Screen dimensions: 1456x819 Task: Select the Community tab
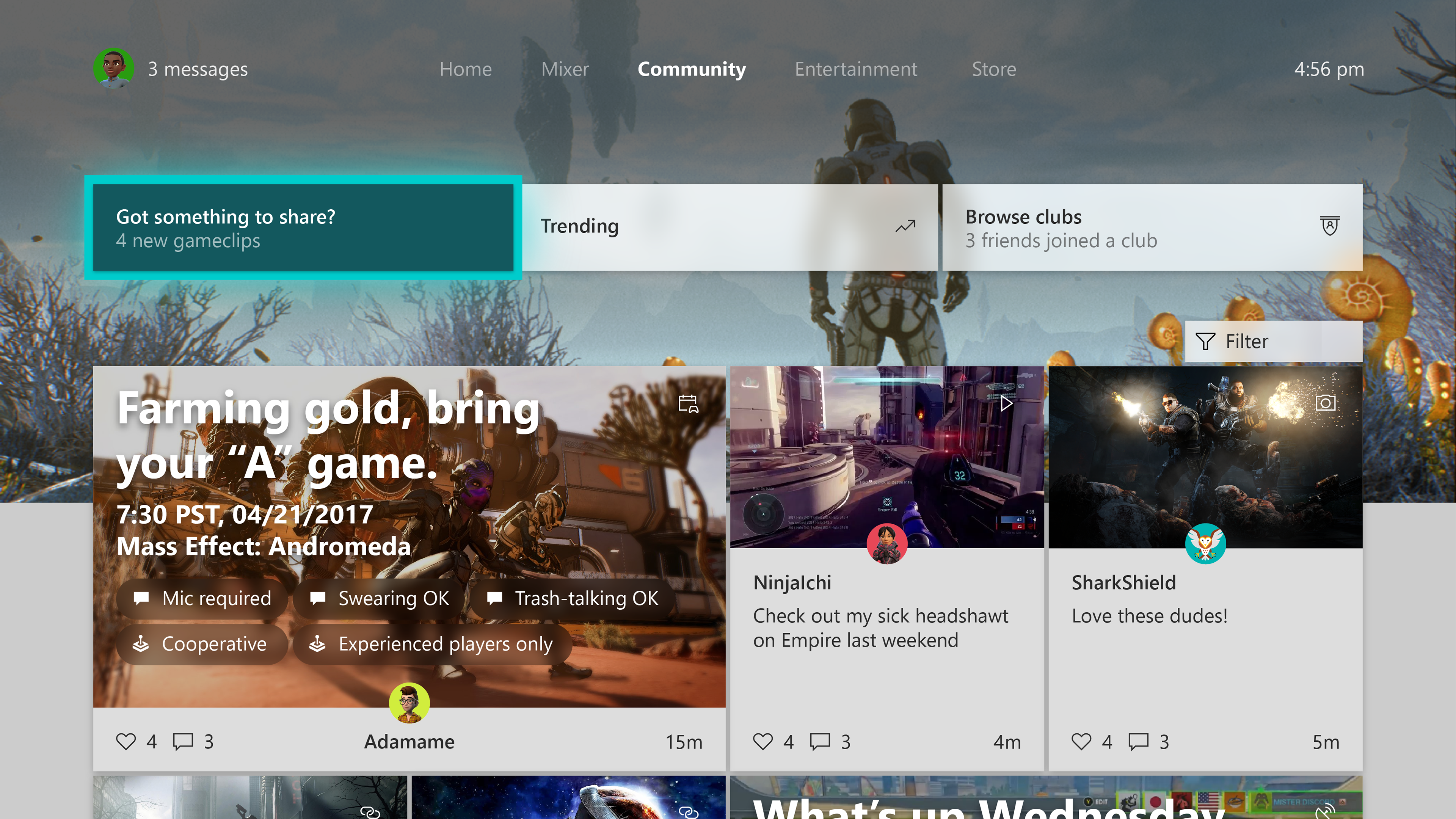click(692, 69)
